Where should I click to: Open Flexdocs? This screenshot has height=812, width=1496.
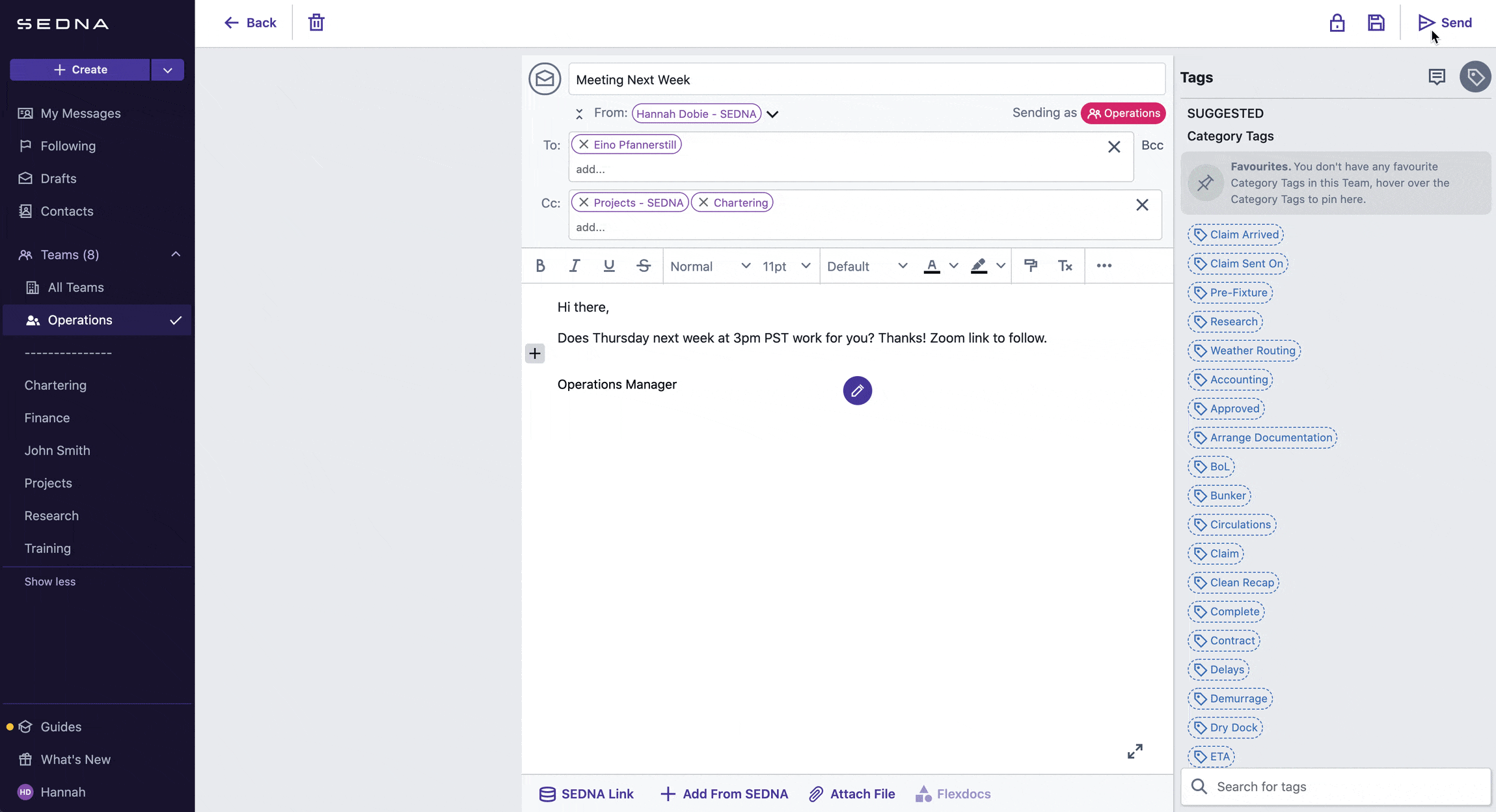[953, 794]
